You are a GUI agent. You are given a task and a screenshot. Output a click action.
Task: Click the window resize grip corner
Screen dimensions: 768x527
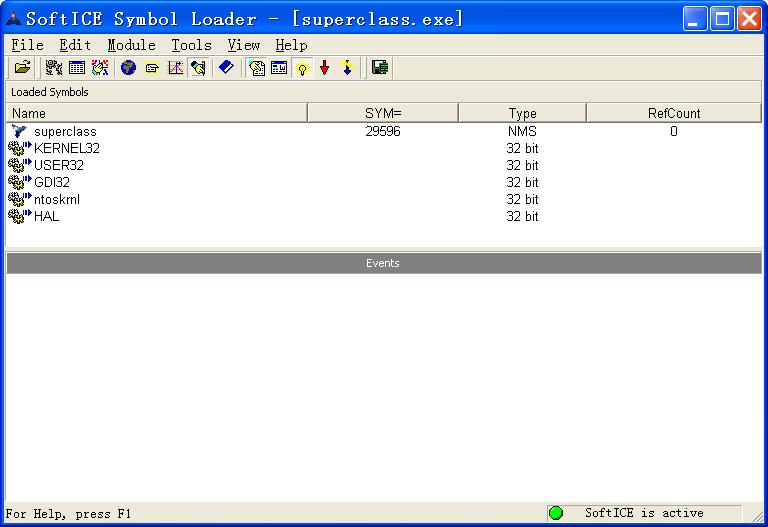pos(757,515)
